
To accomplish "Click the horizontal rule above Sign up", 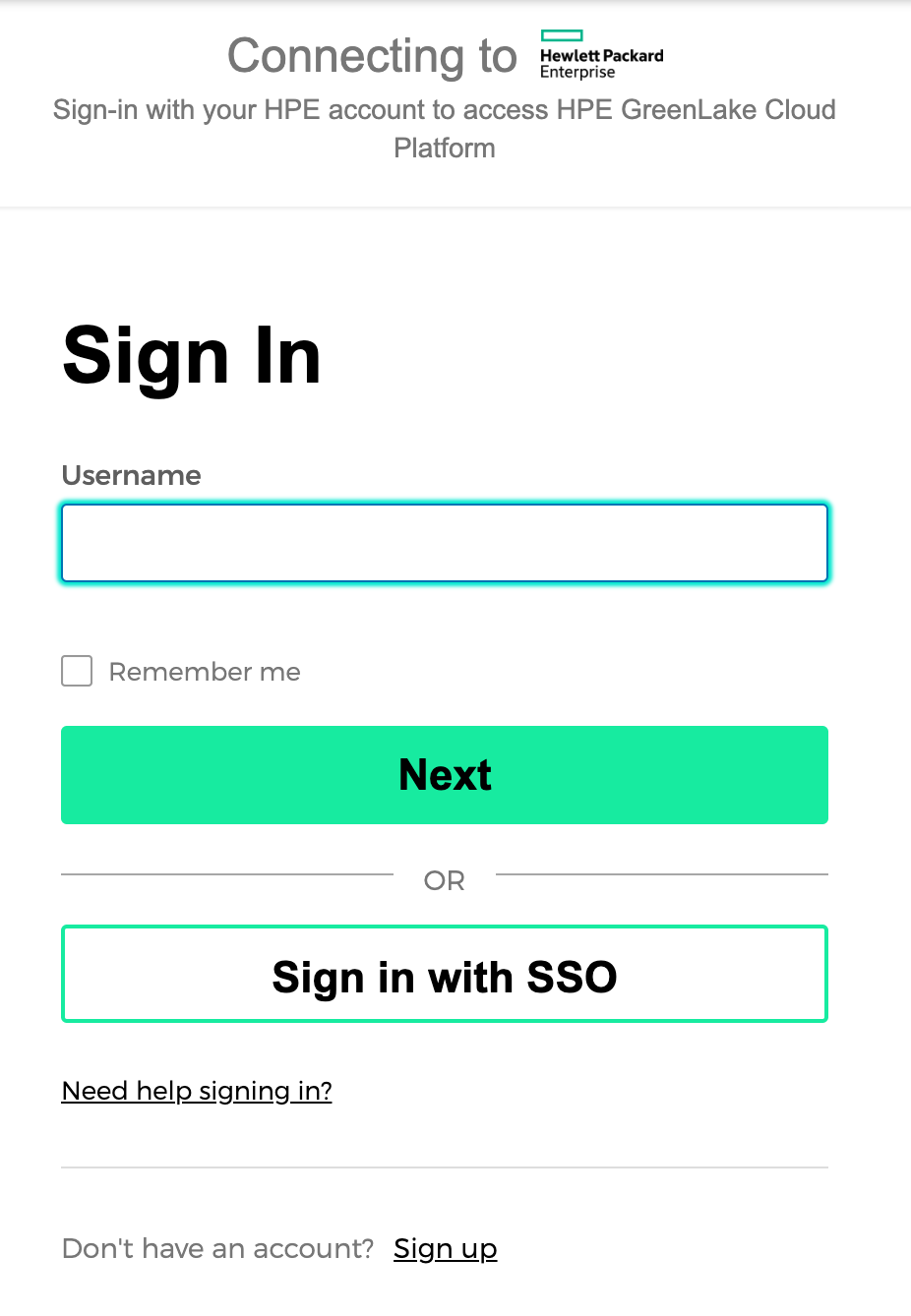I will click(x=445, y=1167).
